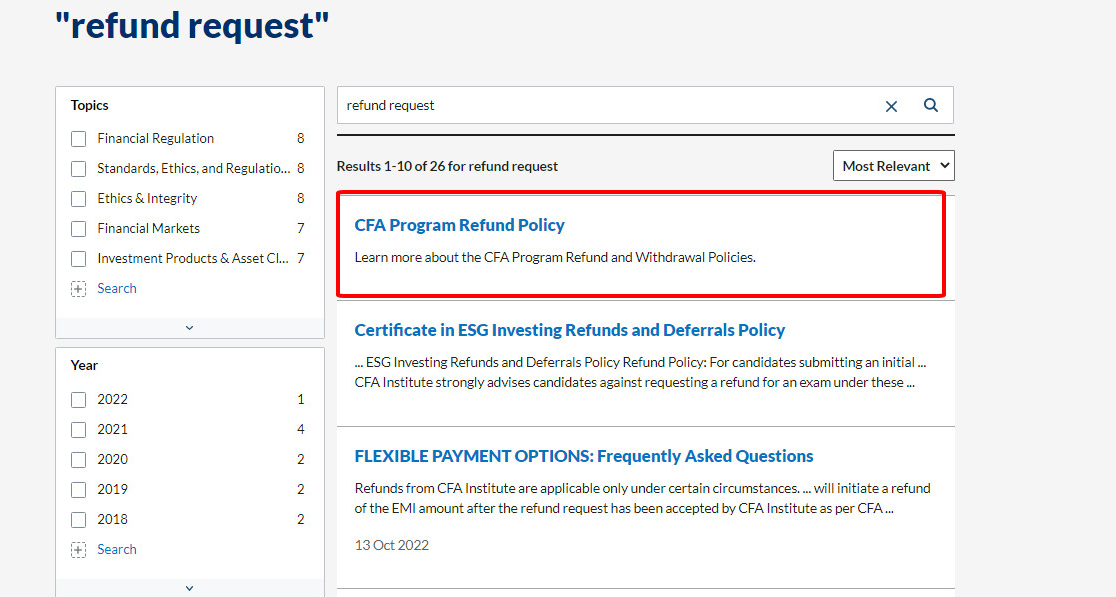This screenshot has width=1116, height=597.
Task: Open the Most Relevant sort dropdown
Action: click(x=893, y=166)
